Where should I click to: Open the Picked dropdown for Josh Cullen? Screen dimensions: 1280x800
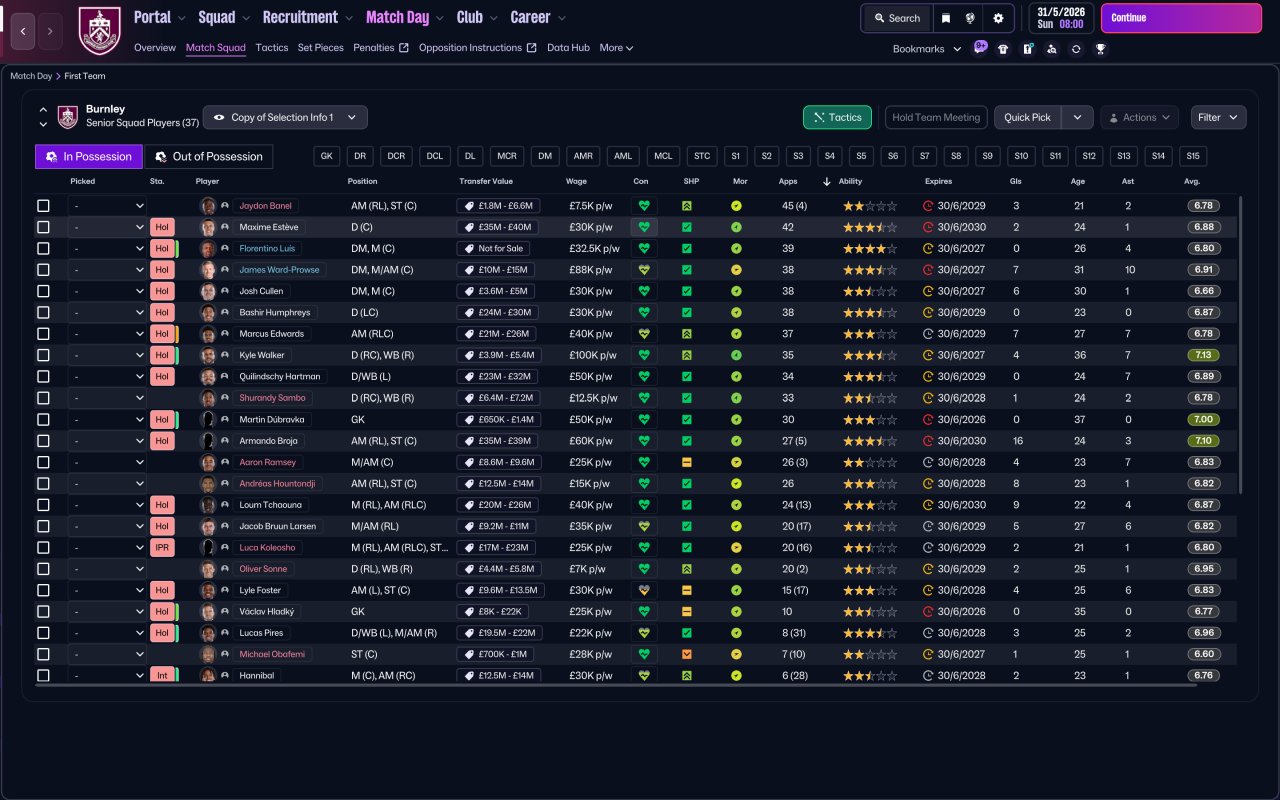tap(108, 291)
